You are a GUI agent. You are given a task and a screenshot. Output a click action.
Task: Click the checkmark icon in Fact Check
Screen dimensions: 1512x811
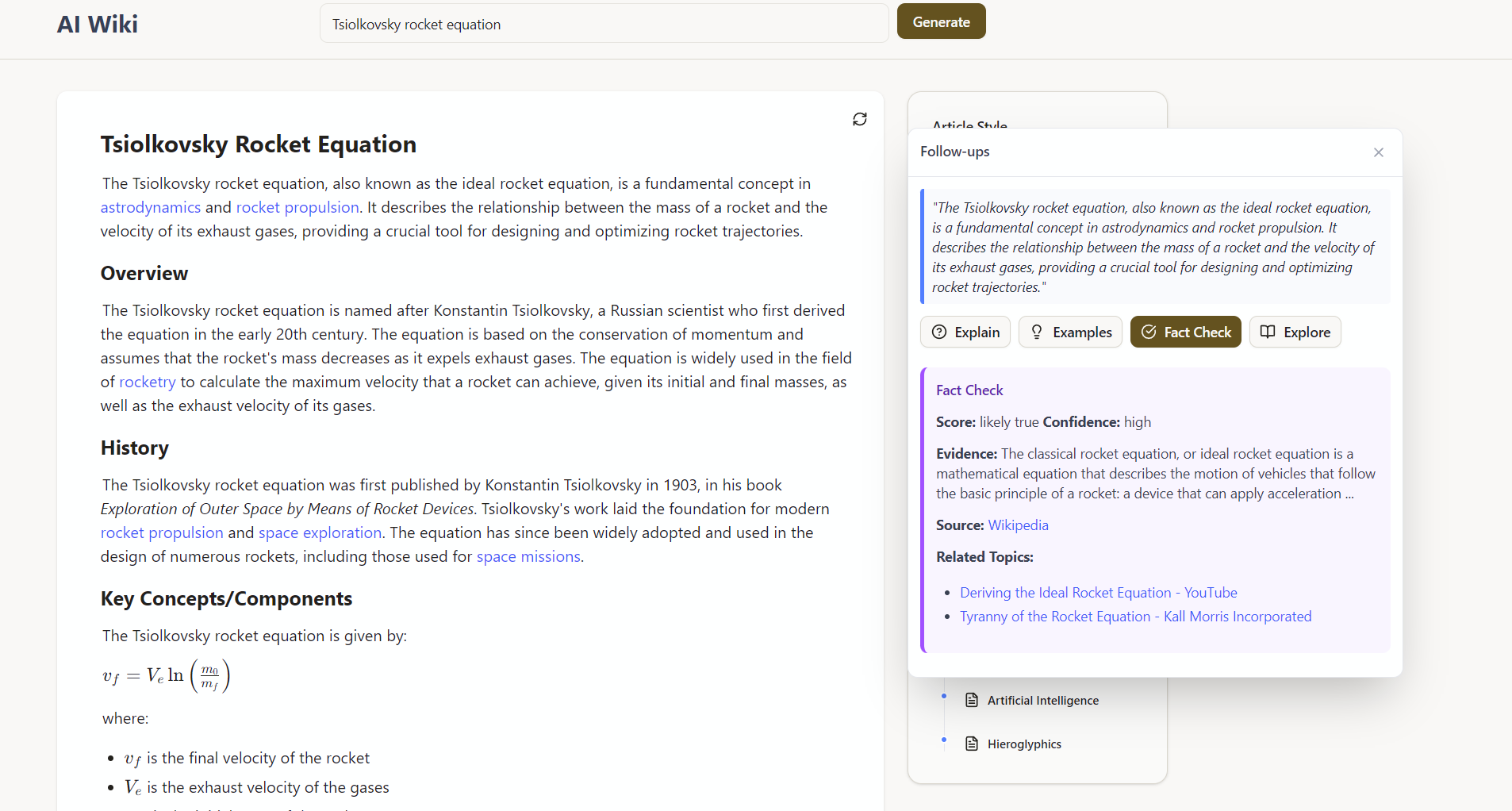pyautogui.click(x=1149, y=332)
